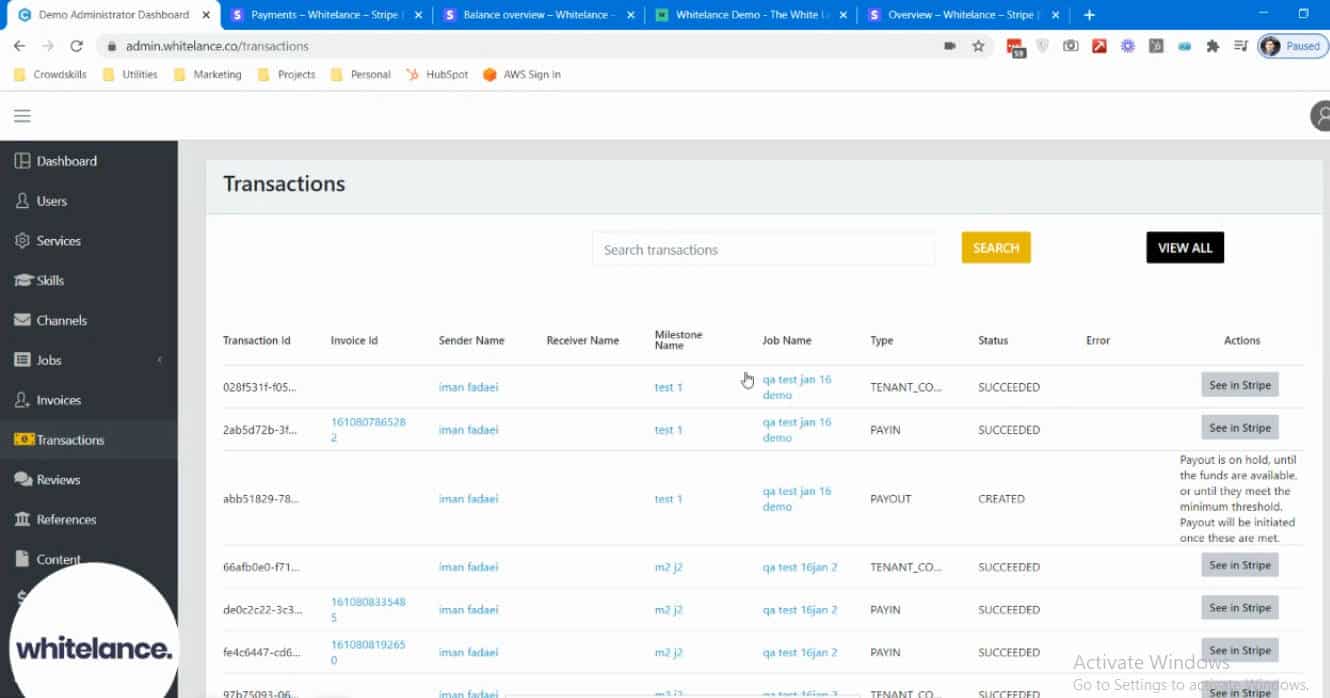Screen dimensions: 1330x698
Task: Click the Transaction Id column header
Action: pos(257,341)
